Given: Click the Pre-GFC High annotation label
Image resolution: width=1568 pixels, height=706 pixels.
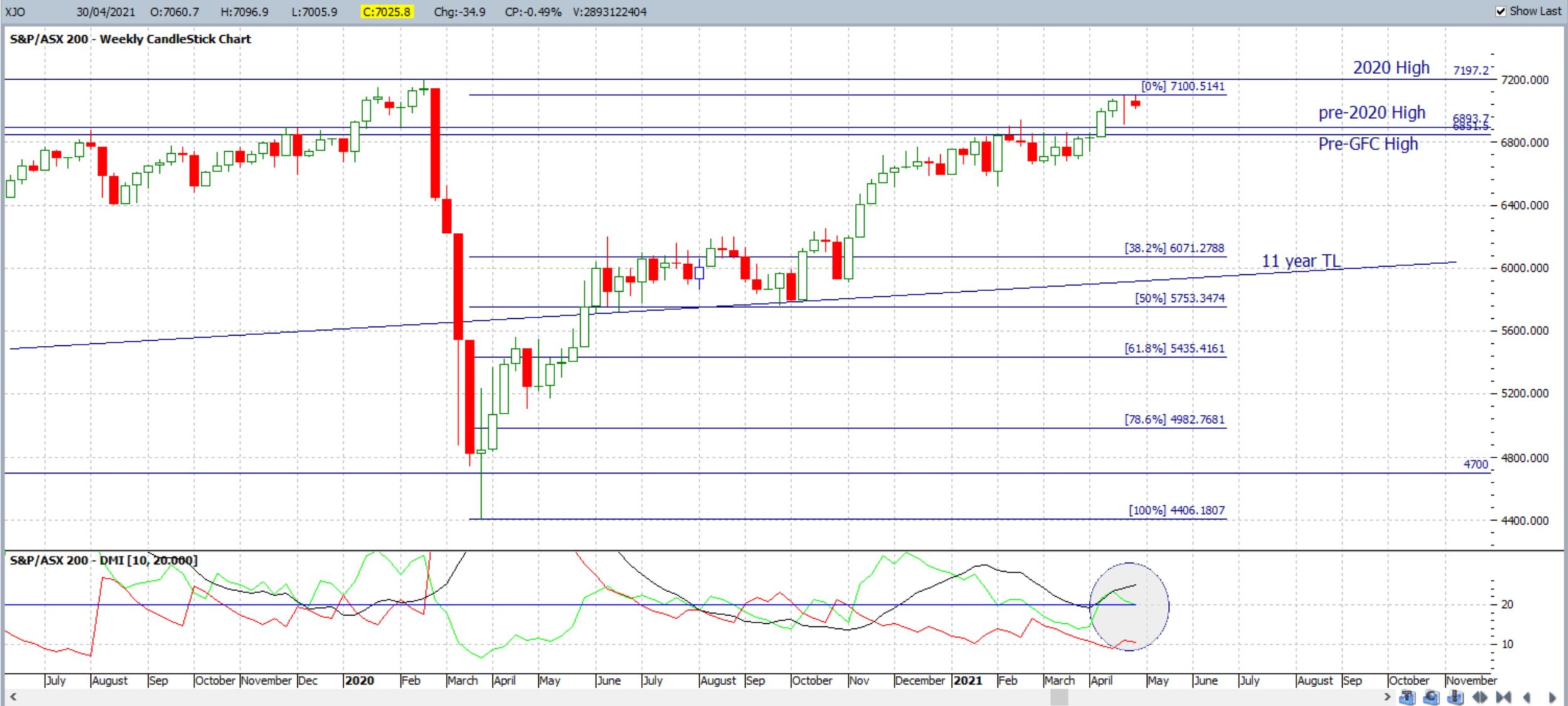Looking at the screenshot, I should click(x=1368, y=144).
